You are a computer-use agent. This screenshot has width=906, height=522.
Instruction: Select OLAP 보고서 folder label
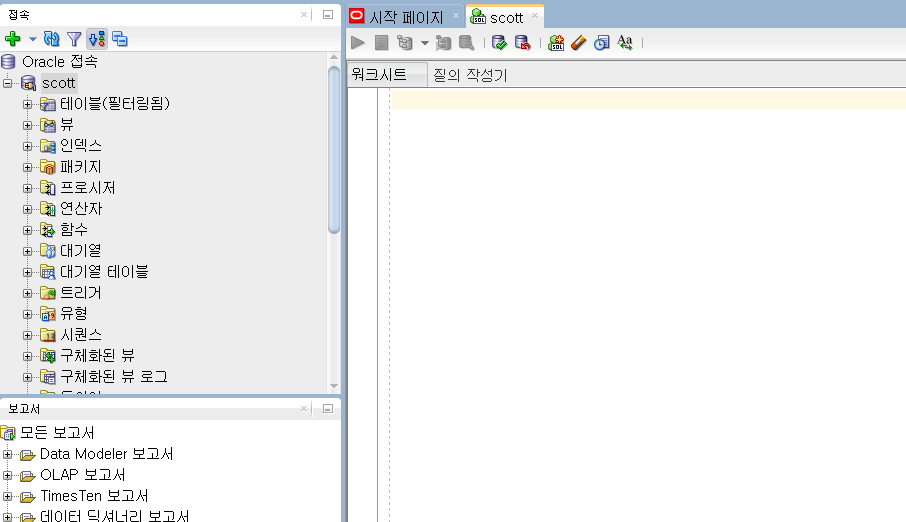click(x=83, y=475)
